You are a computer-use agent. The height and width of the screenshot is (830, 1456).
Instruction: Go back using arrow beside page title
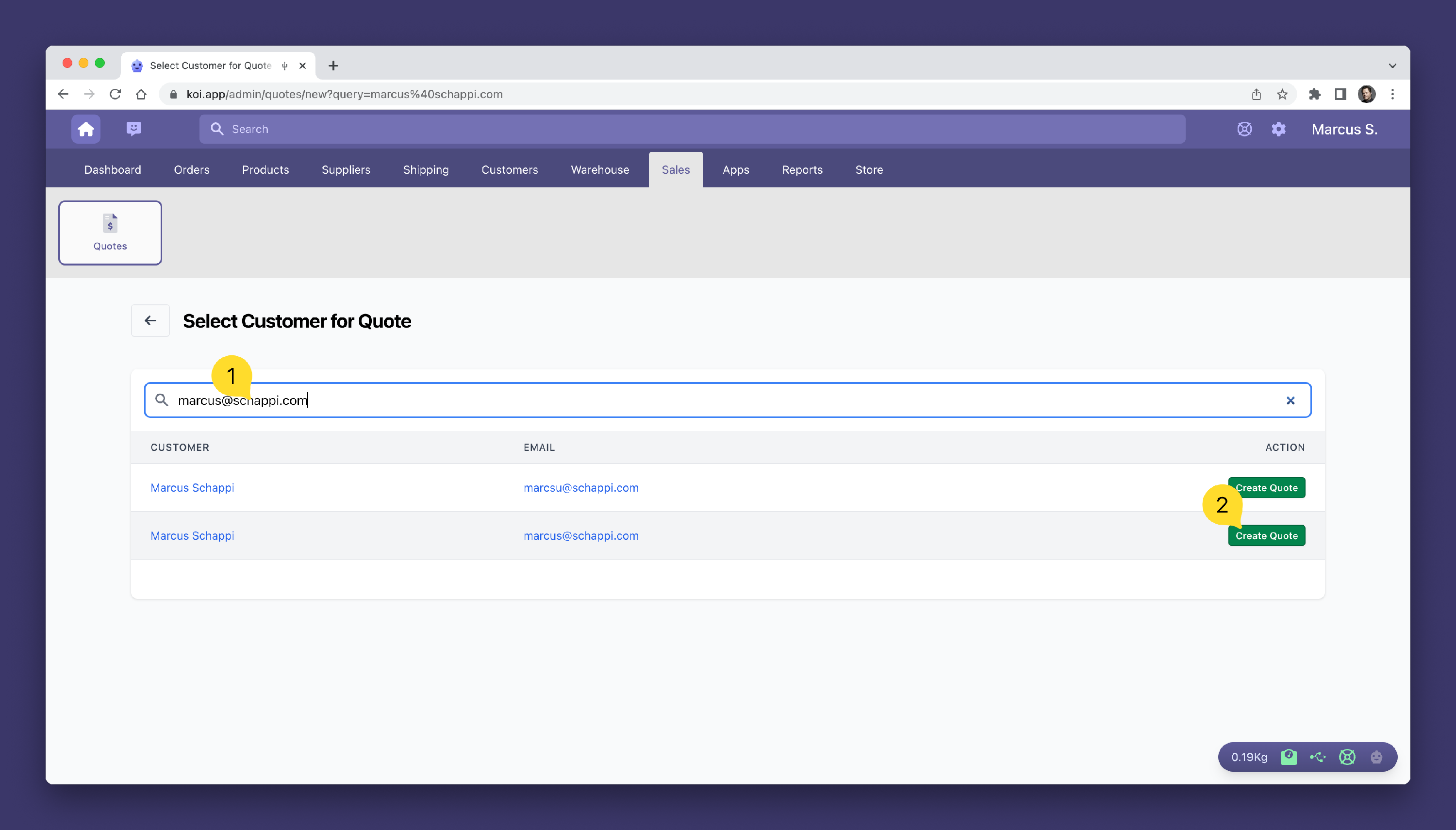tap(150, 321)
